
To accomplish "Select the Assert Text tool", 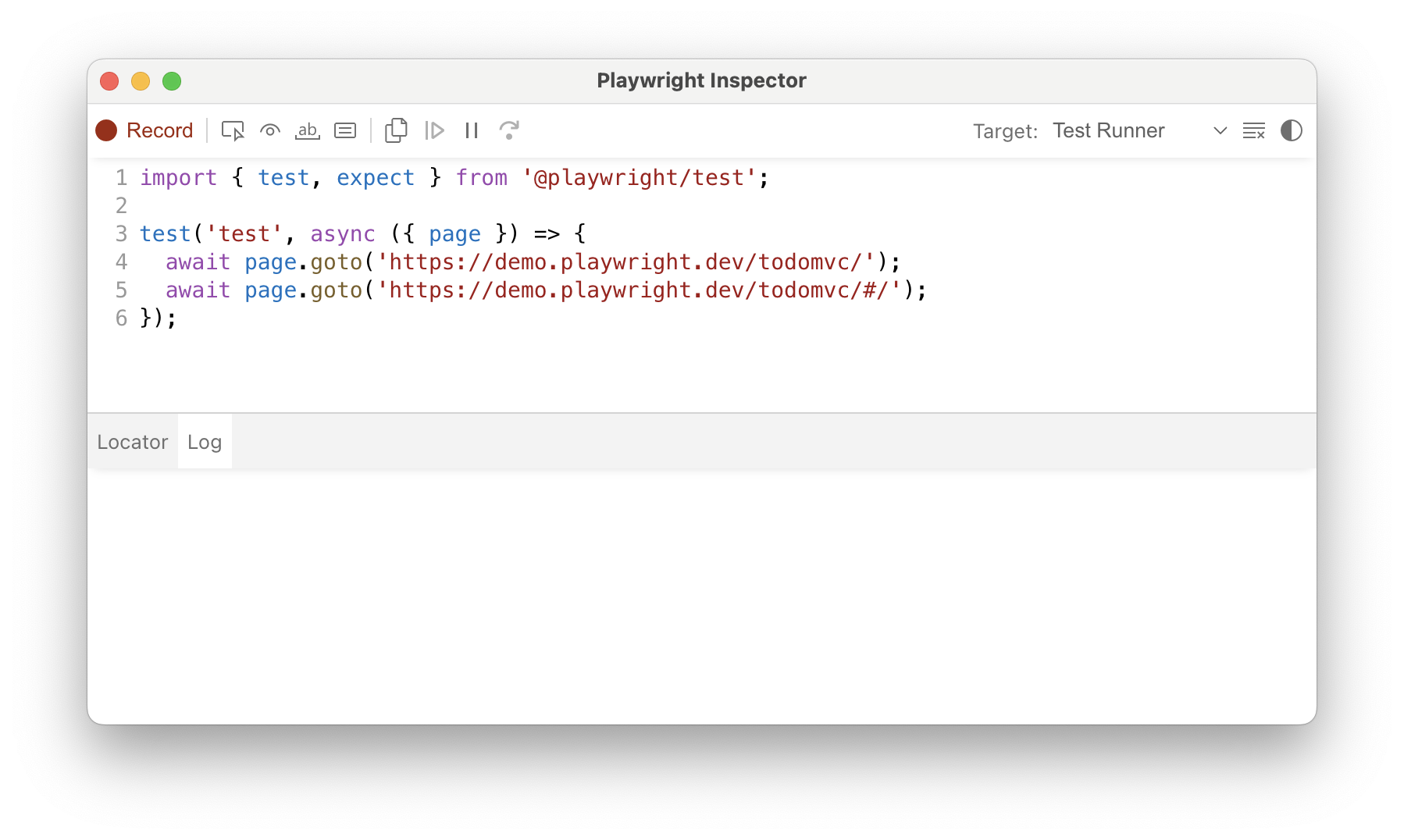I will tap(307, 130).
